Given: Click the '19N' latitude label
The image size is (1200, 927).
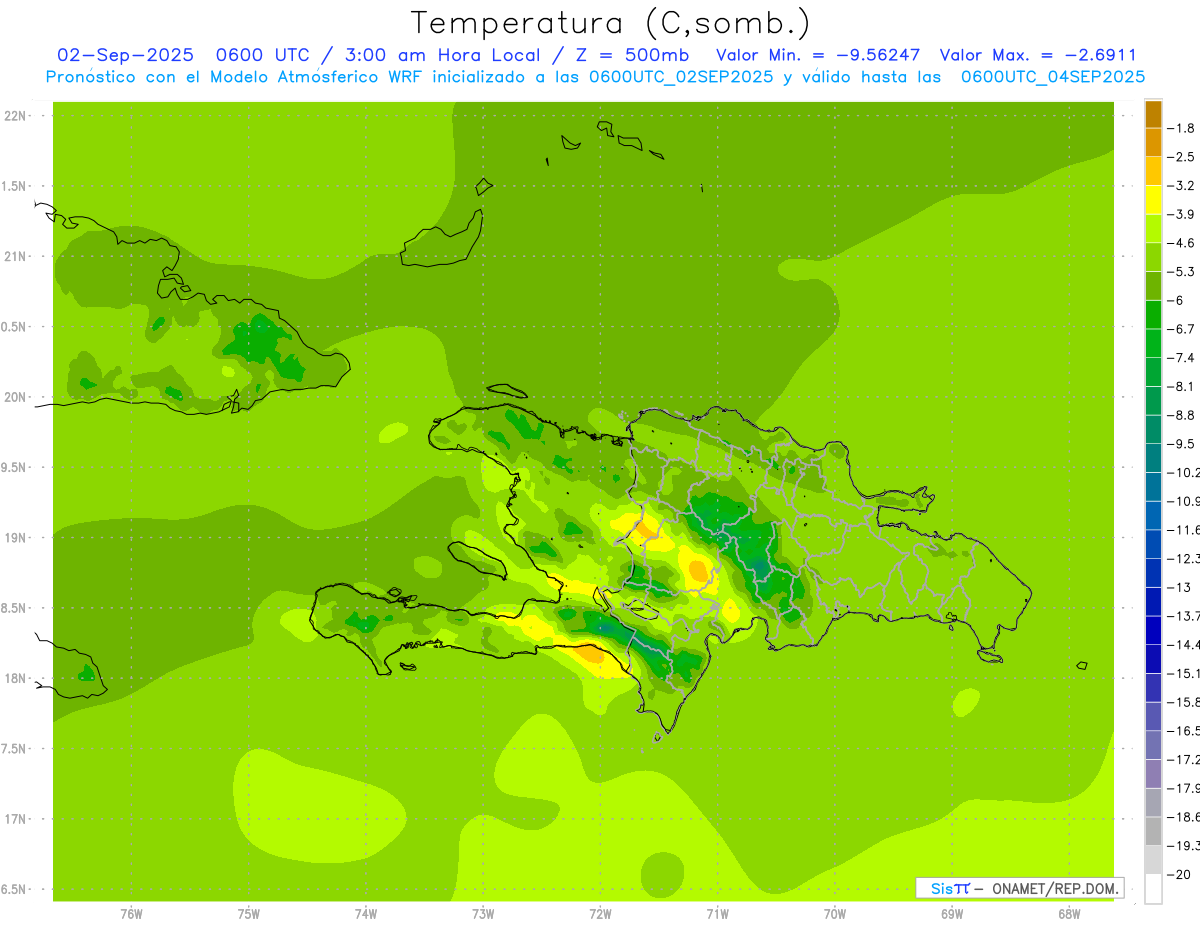Looking at the screenshot, I should tap(15, 538).
